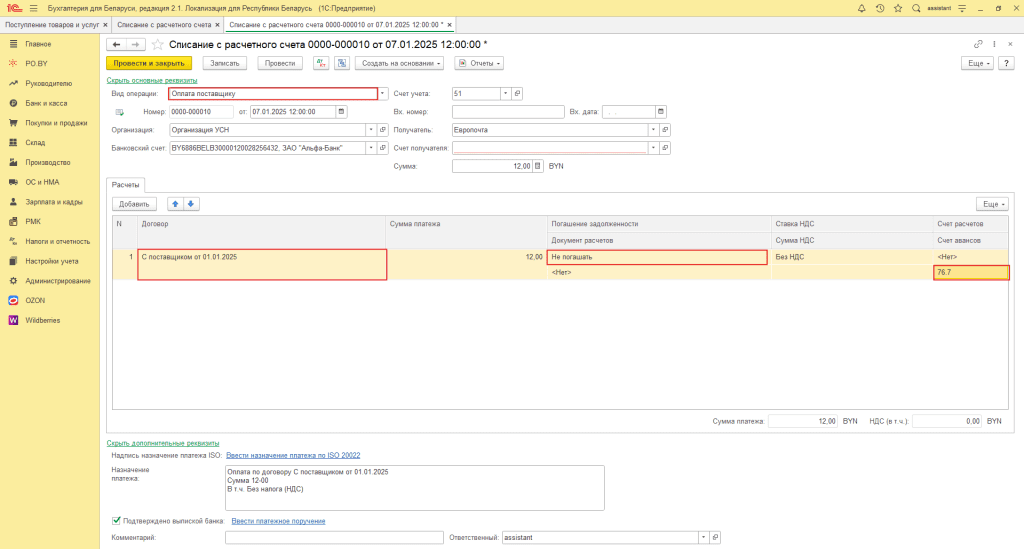The height and width of the screenshot is (549, 1024).
Task: Expand Счет учета dropdown arrow
Action: (505, 94)
